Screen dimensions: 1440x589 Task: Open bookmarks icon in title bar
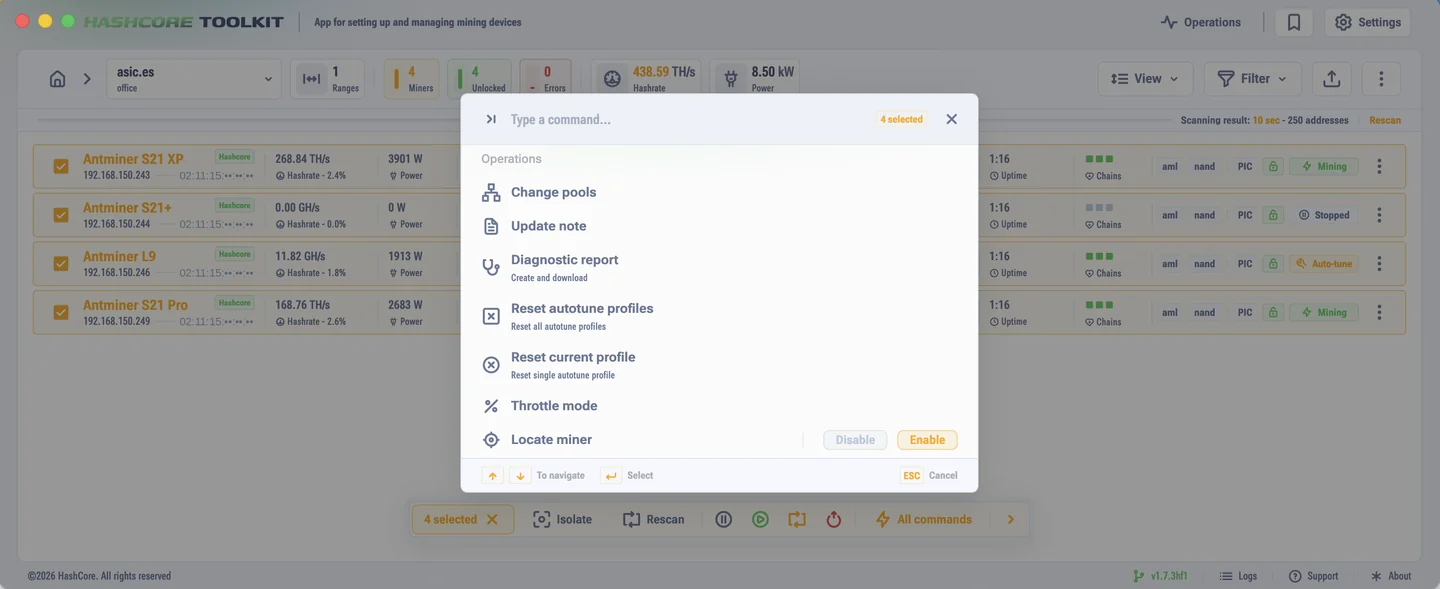click(1294, 22)
